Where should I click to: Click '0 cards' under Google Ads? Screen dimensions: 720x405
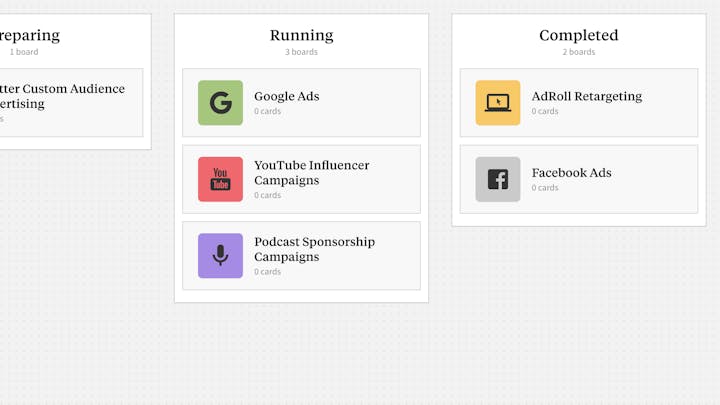pyautogui.click(x=267, y=111)
